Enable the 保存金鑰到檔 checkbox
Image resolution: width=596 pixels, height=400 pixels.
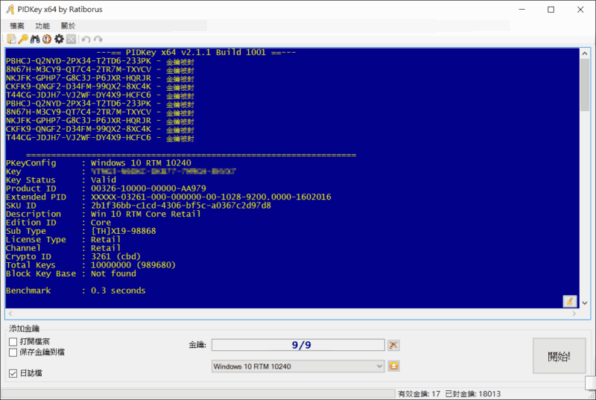[x=13, y=352]
